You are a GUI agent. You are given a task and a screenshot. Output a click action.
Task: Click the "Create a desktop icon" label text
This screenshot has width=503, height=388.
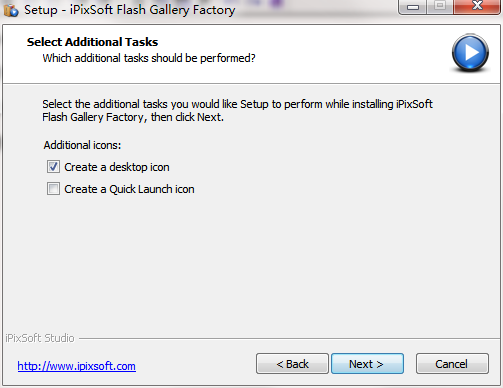117,167
